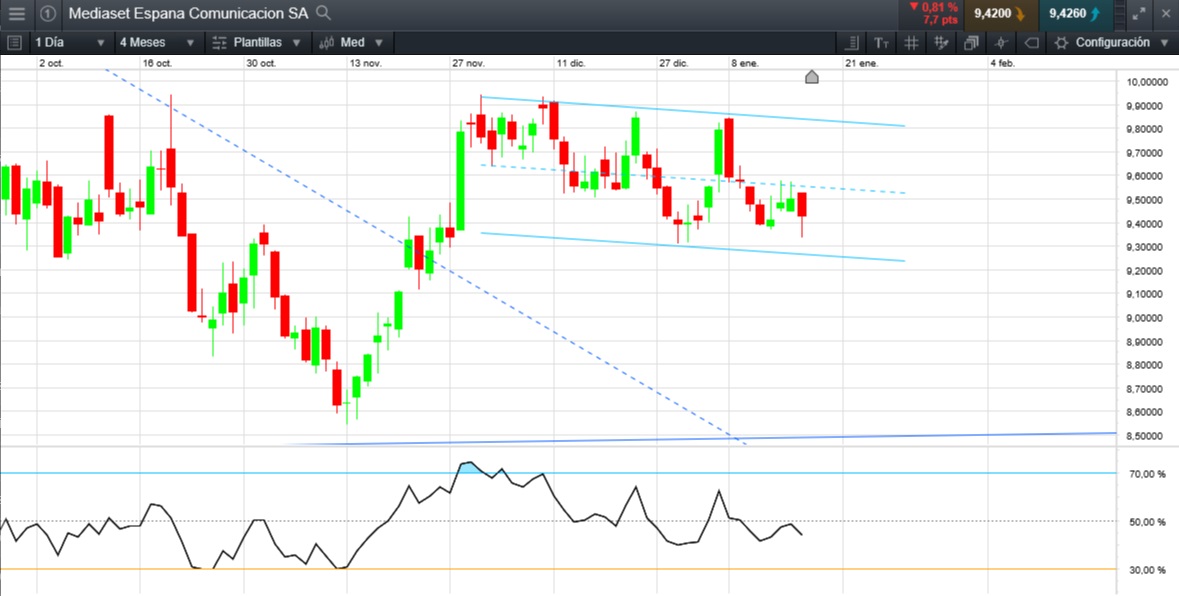Click the circled number one icon
Image resolution: width=1179 pixels, height=596 pixels.
(47, 14)
